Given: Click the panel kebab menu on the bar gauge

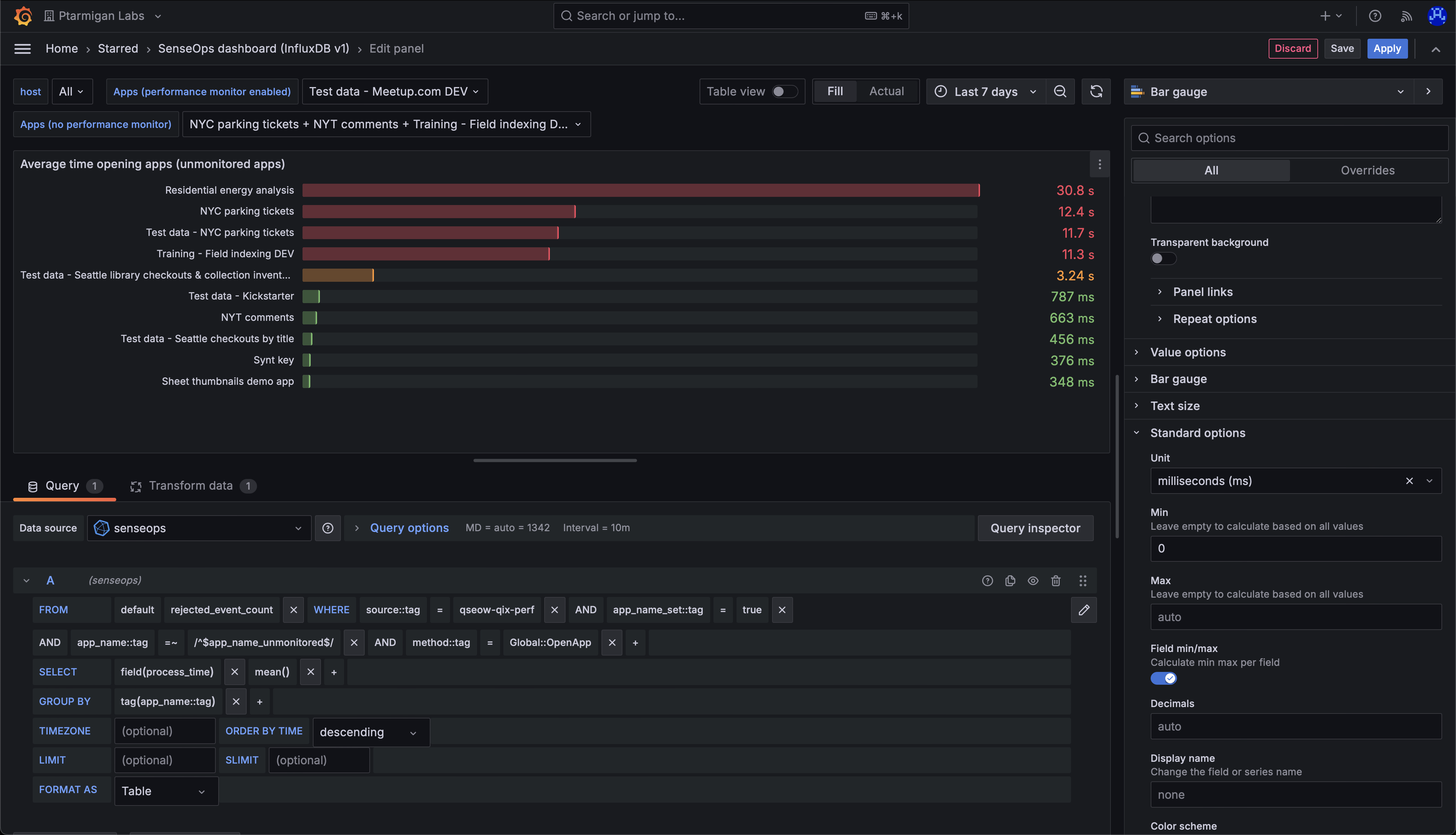Looking at the screenshot, I should [1100, 164].
